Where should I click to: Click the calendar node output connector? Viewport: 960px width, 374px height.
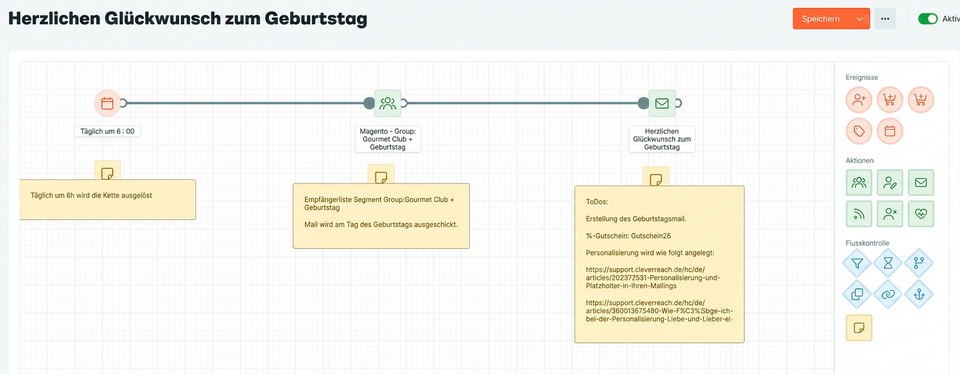pos(123,103)
